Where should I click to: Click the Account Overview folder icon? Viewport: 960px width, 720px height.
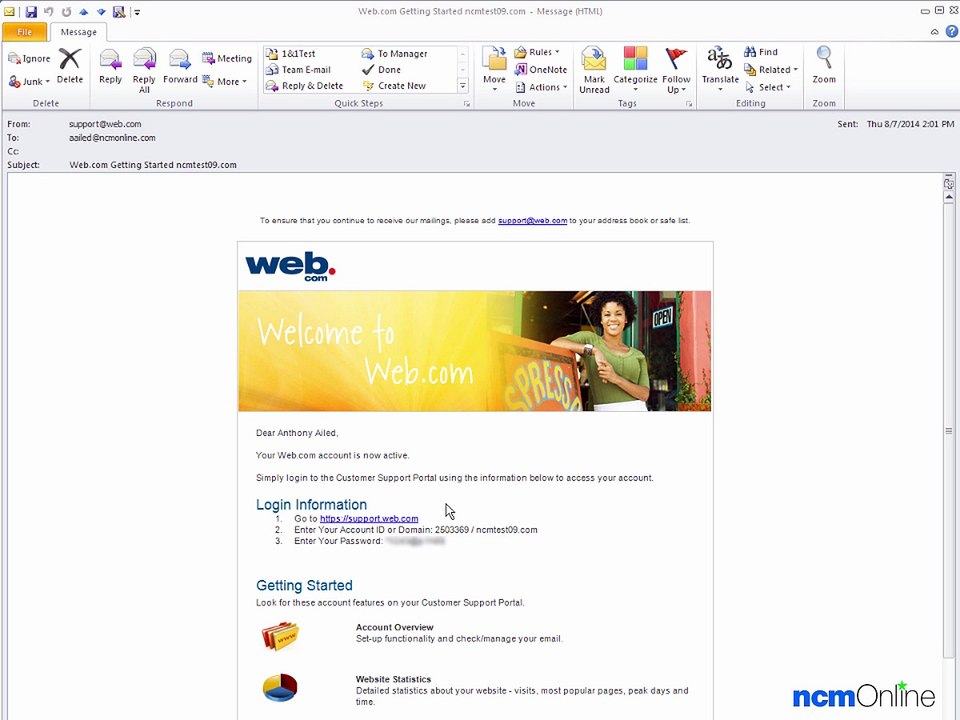pyautogui.click(x=280, y=636)
